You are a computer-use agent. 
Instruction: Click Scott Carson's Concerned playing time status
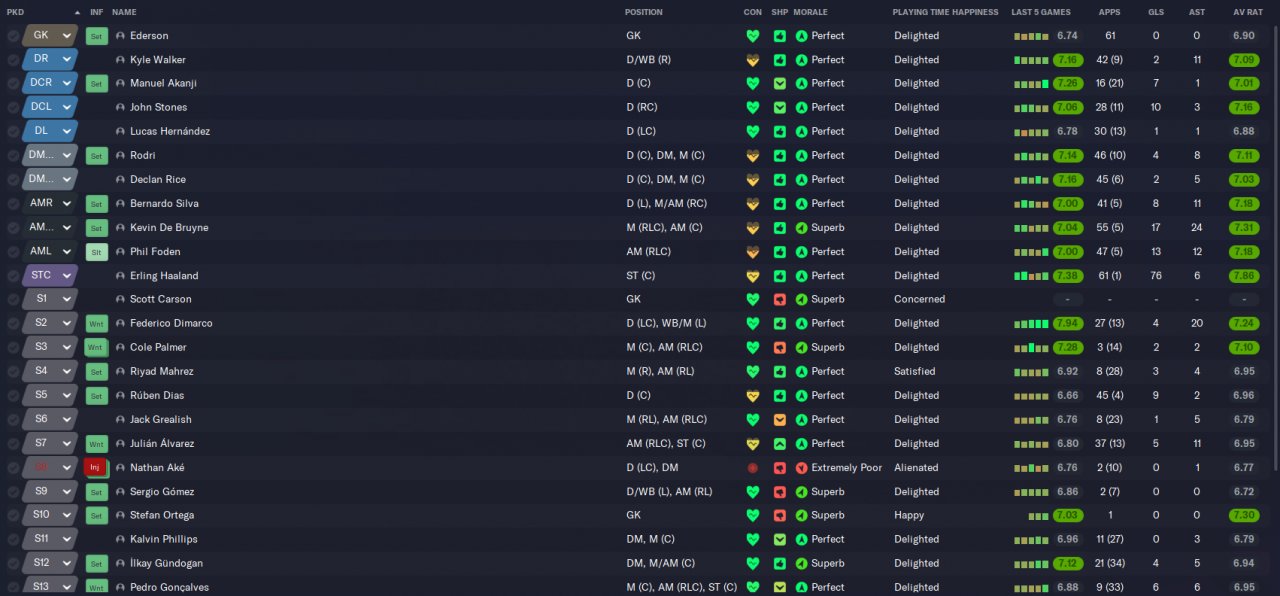[919, 300]
